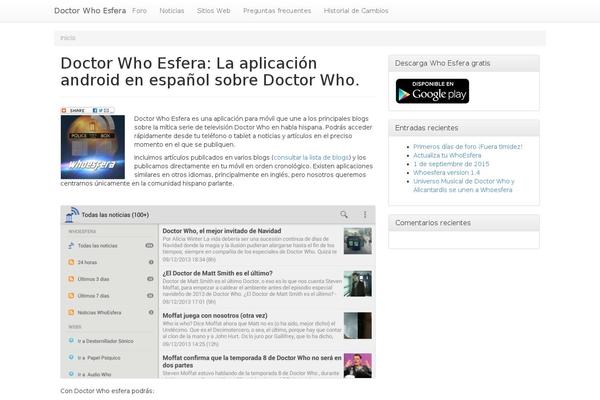Click the 'Comentarios recientes' widget heading
Viewport: 600px width, 400px height.
[433, 223]
